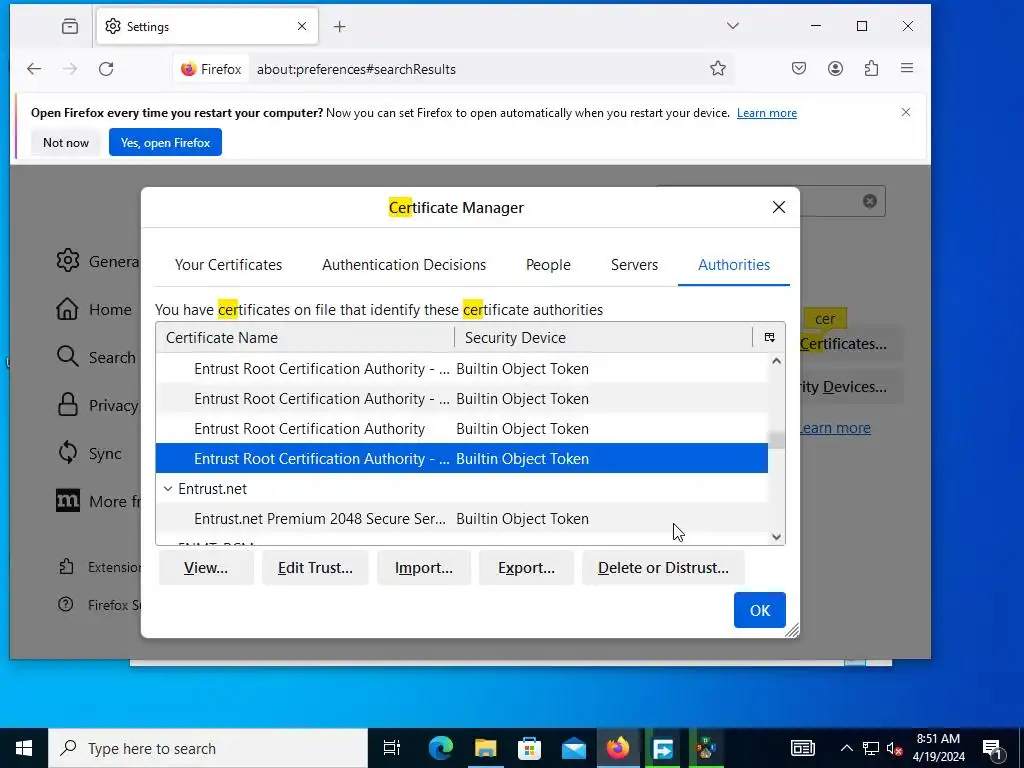
Task: Open the notification center icon
Action: coord(992,748)
